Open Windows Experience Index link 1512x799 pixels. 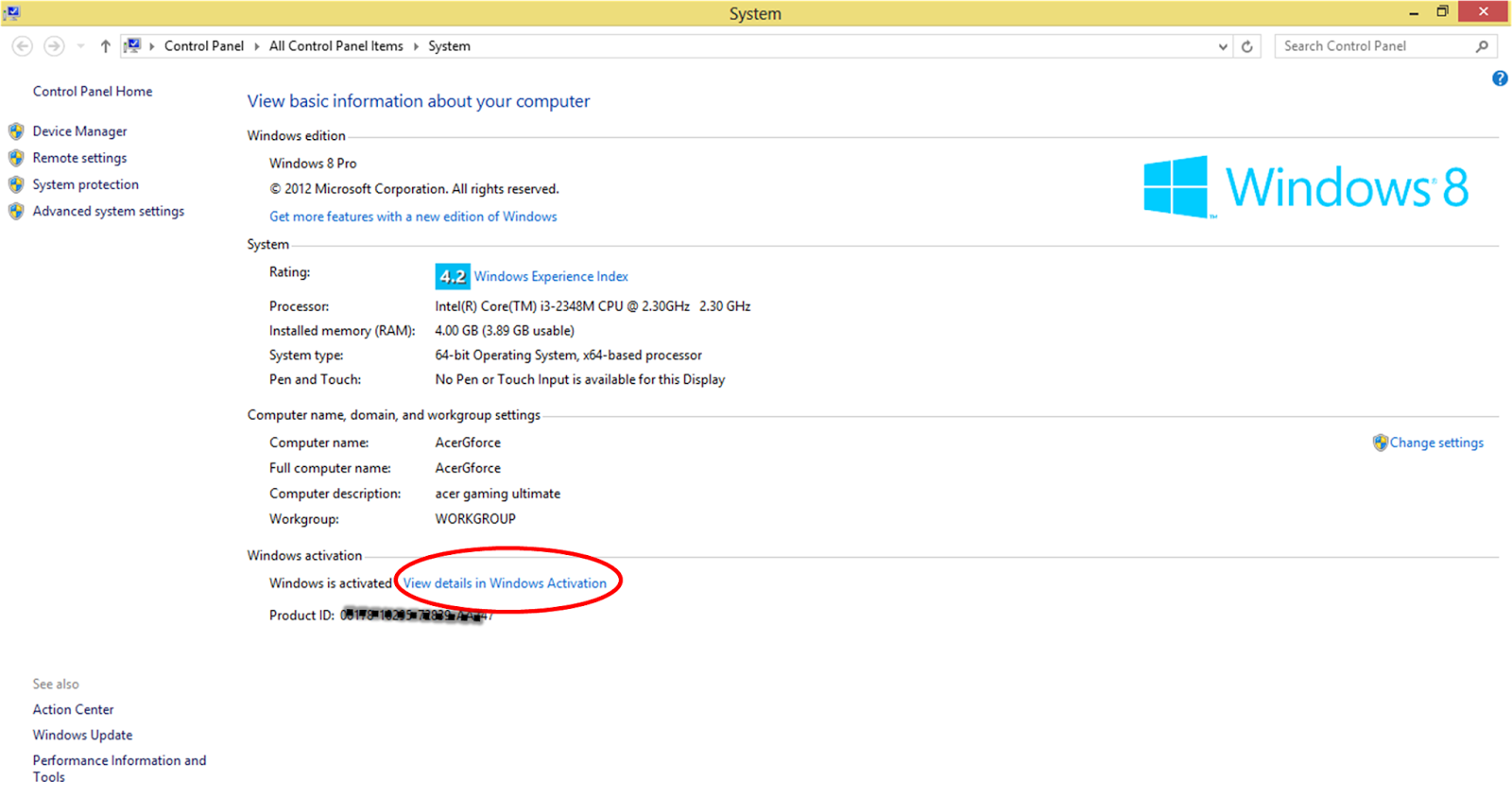pyautogui.click(x=551, y=276)
